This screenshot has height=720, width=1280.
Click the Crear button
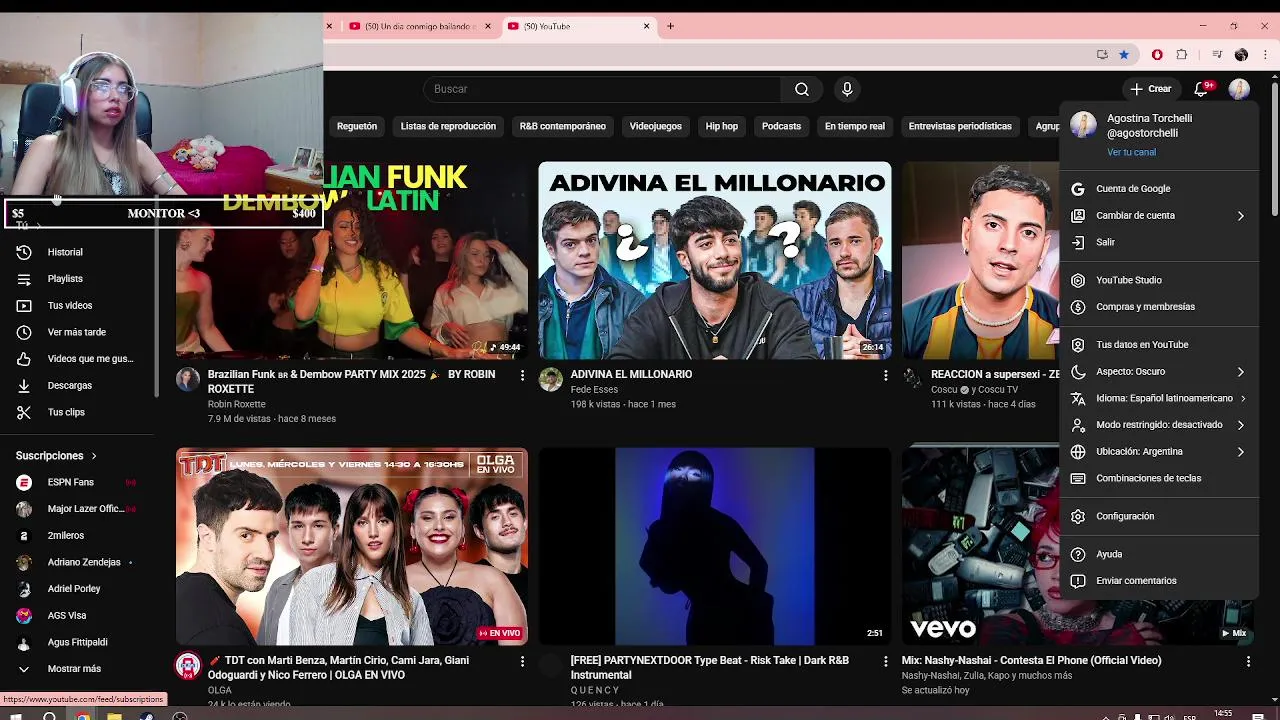[x=1150, y=89]
